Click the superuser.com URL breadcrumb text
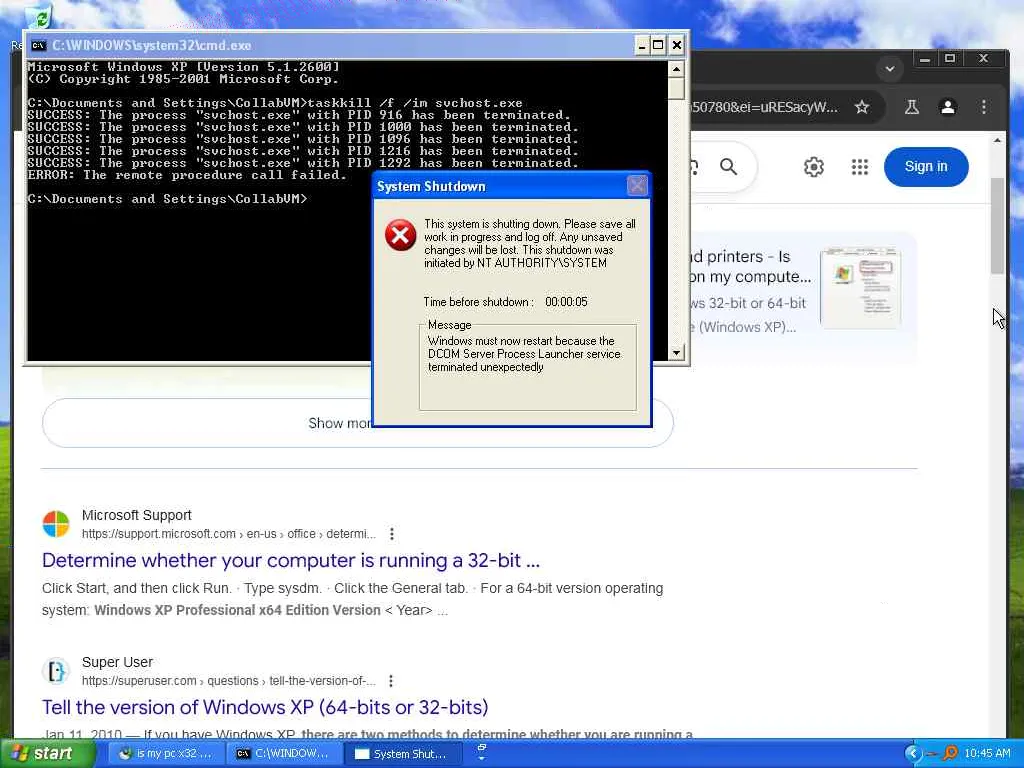 coord(229,681)
